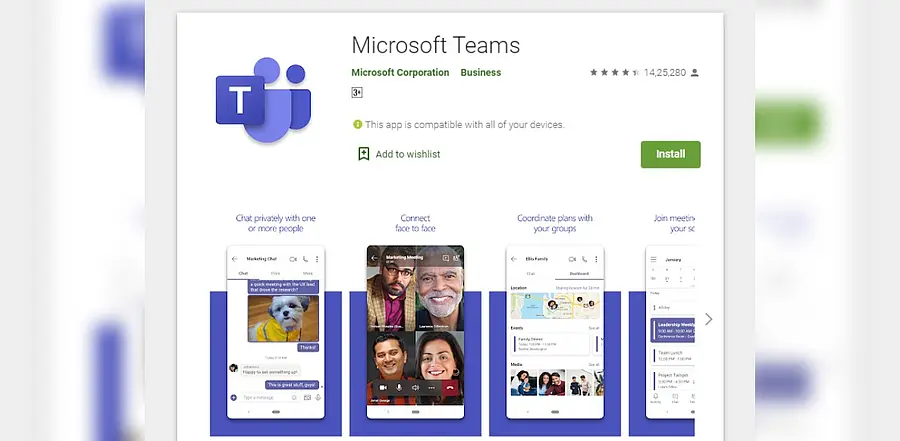Click the green compatibility info icon
The width and height of the screenshot is (900, 441).
point(357,124)
